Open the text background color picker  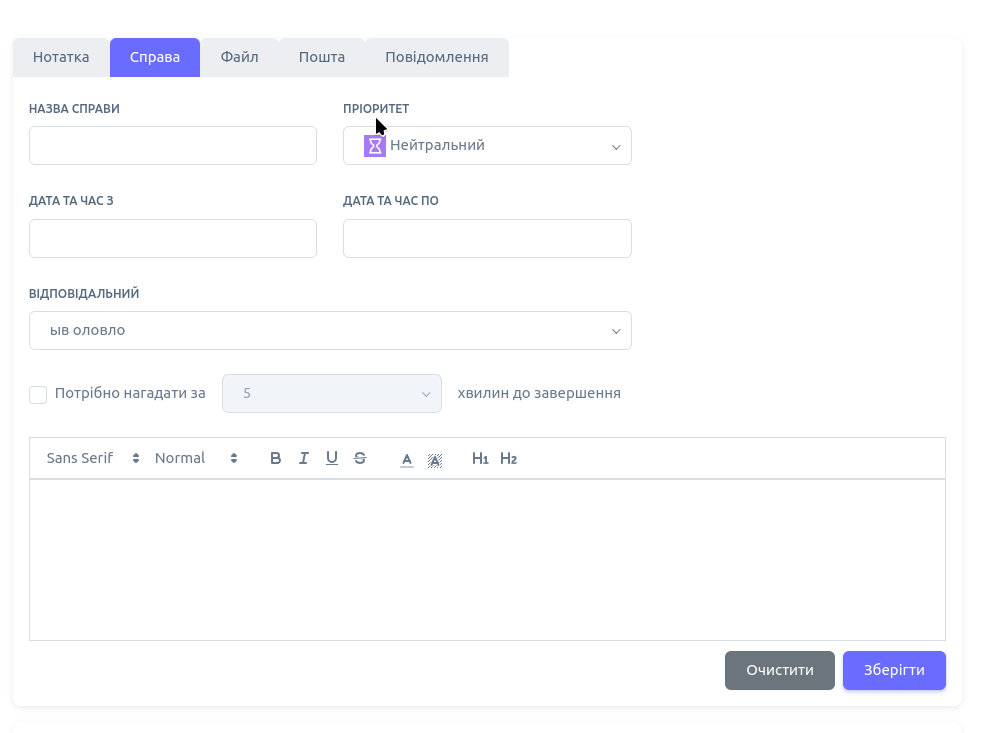[x=435, y=459]
